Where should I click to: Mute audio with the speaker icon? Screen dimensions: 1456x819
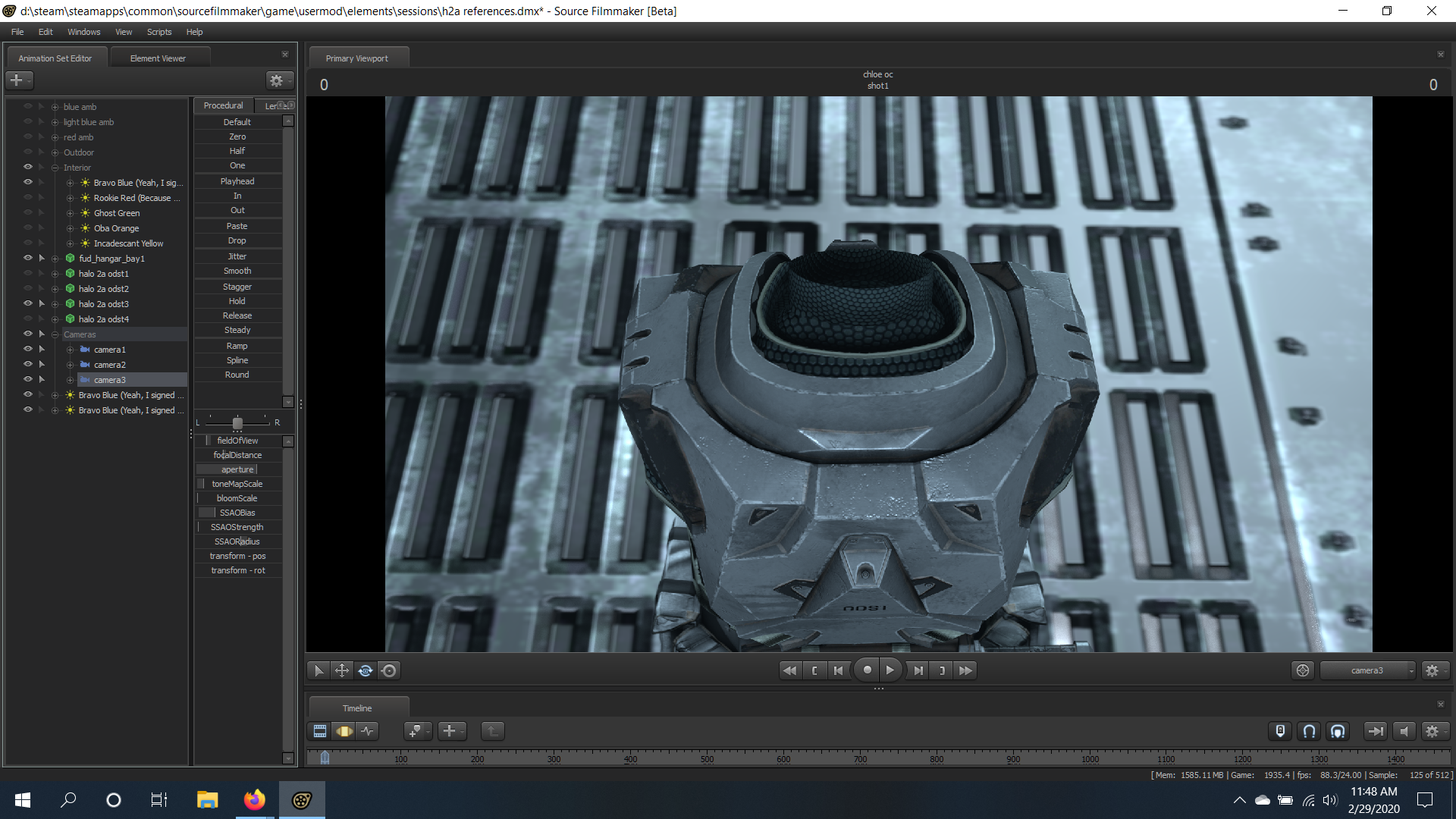(x=1404, y=731)
